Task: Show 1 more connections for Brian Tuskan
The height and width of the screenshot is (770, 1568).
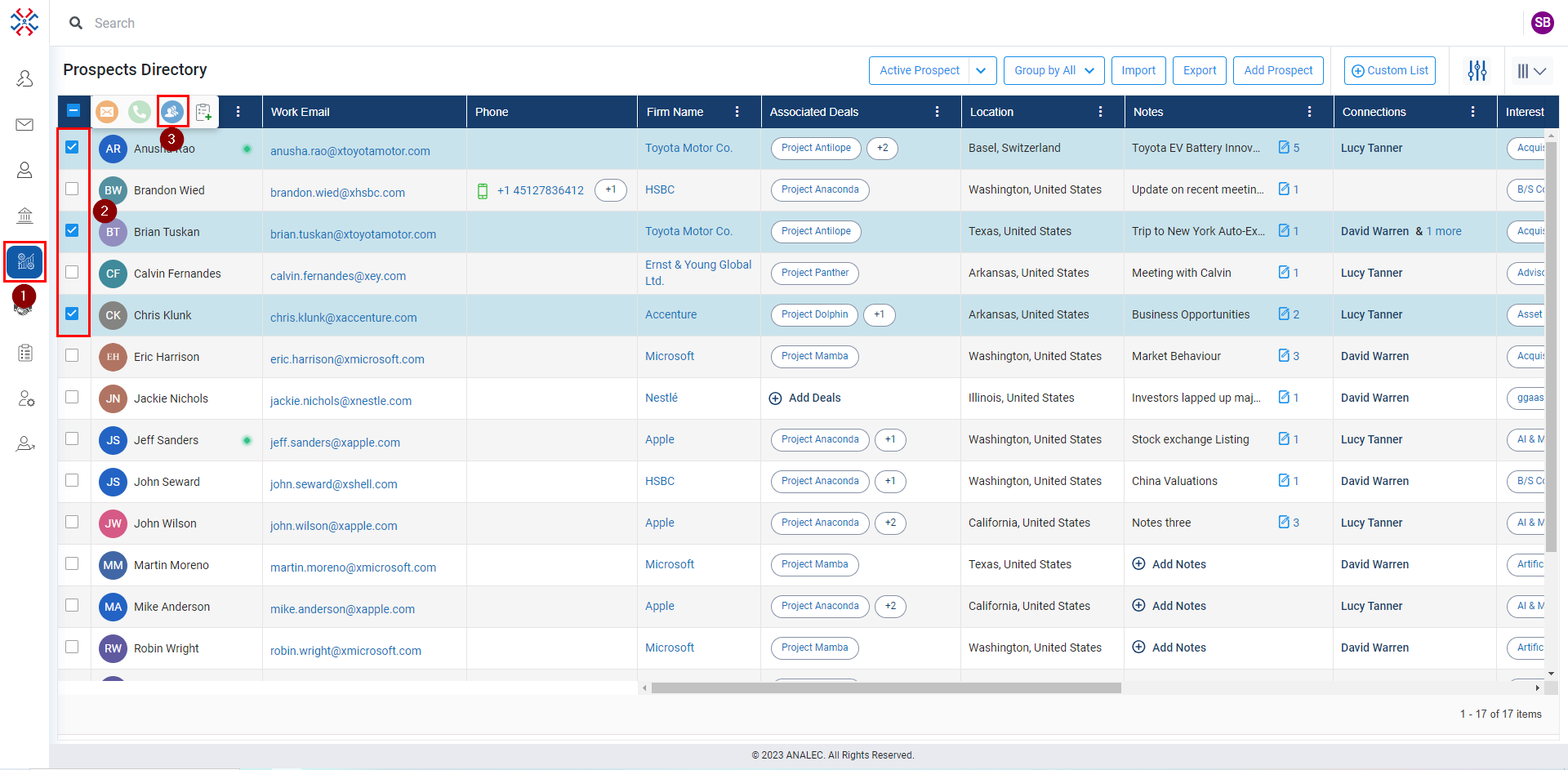Action: coord(1444,231)
